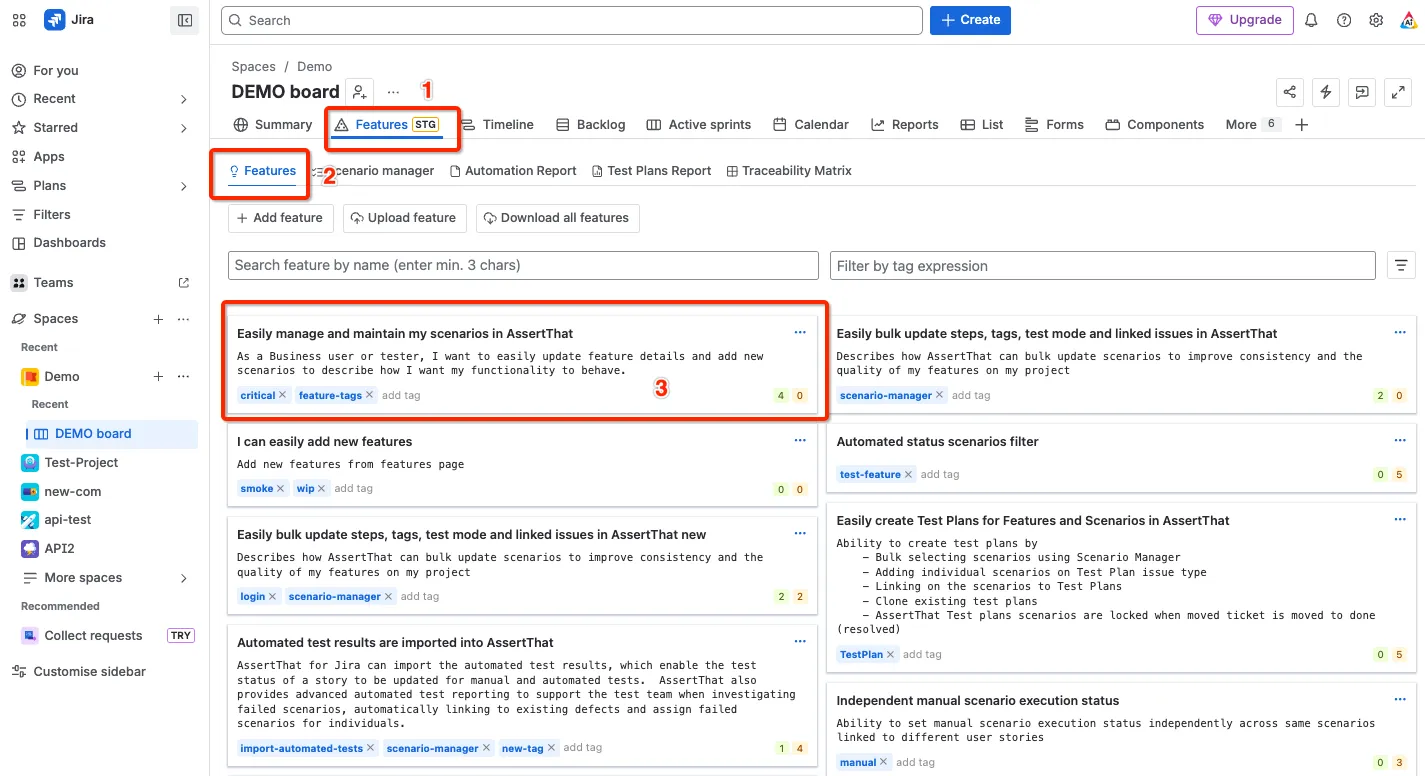Open the Traceability Matrix sub-tab
Viewport: 1425px width, 776px height.
click(x=789, y=171)
